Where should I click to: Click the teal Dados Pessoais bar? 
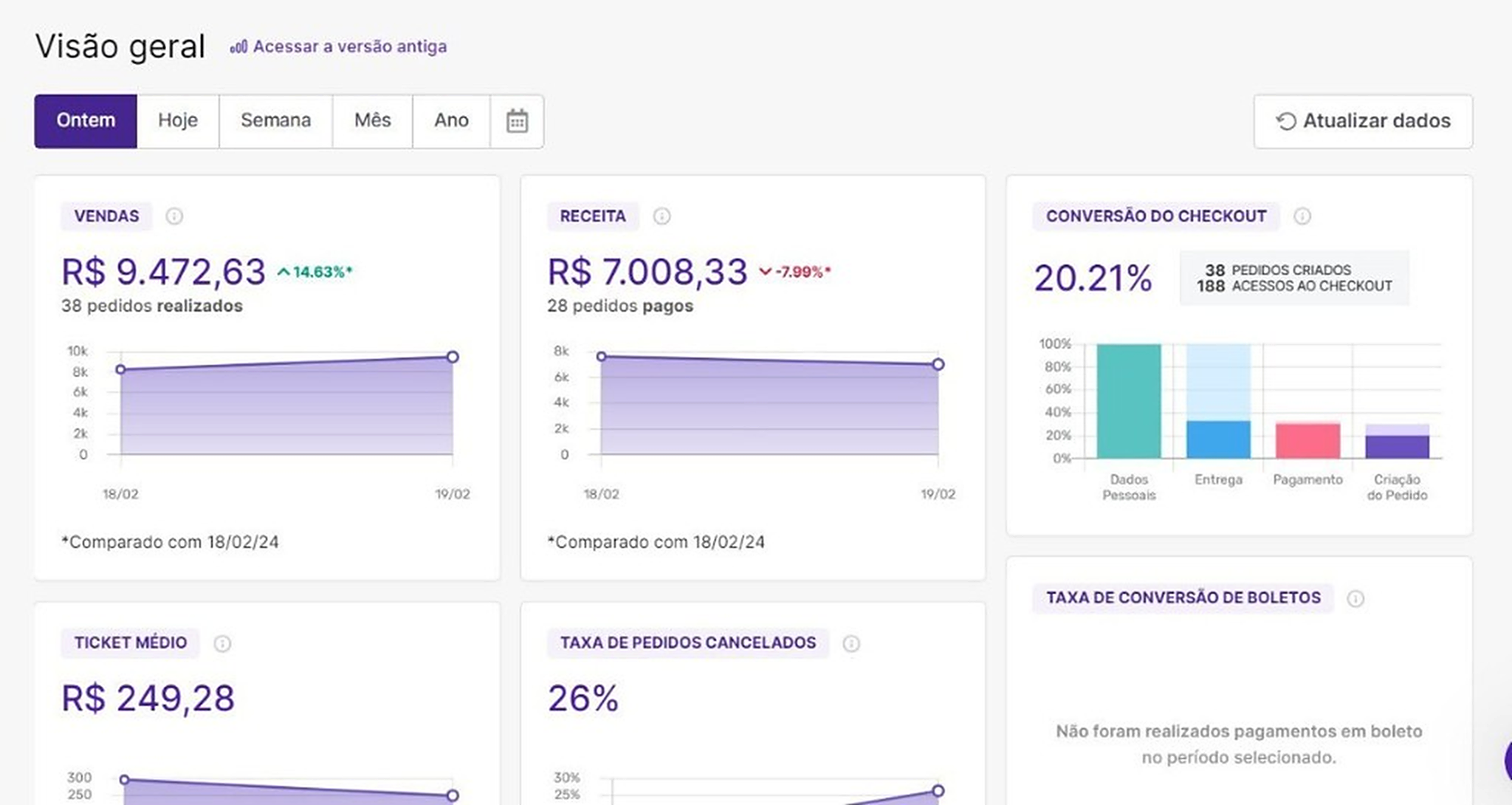pyautogui.click(x=1129, y=401)
